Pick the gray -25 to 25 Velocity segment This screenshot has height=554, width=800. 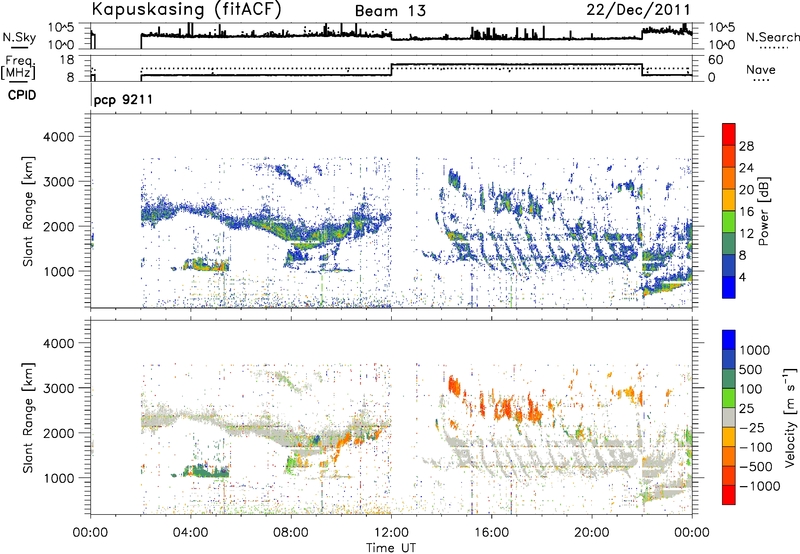[x=729, y=417]
